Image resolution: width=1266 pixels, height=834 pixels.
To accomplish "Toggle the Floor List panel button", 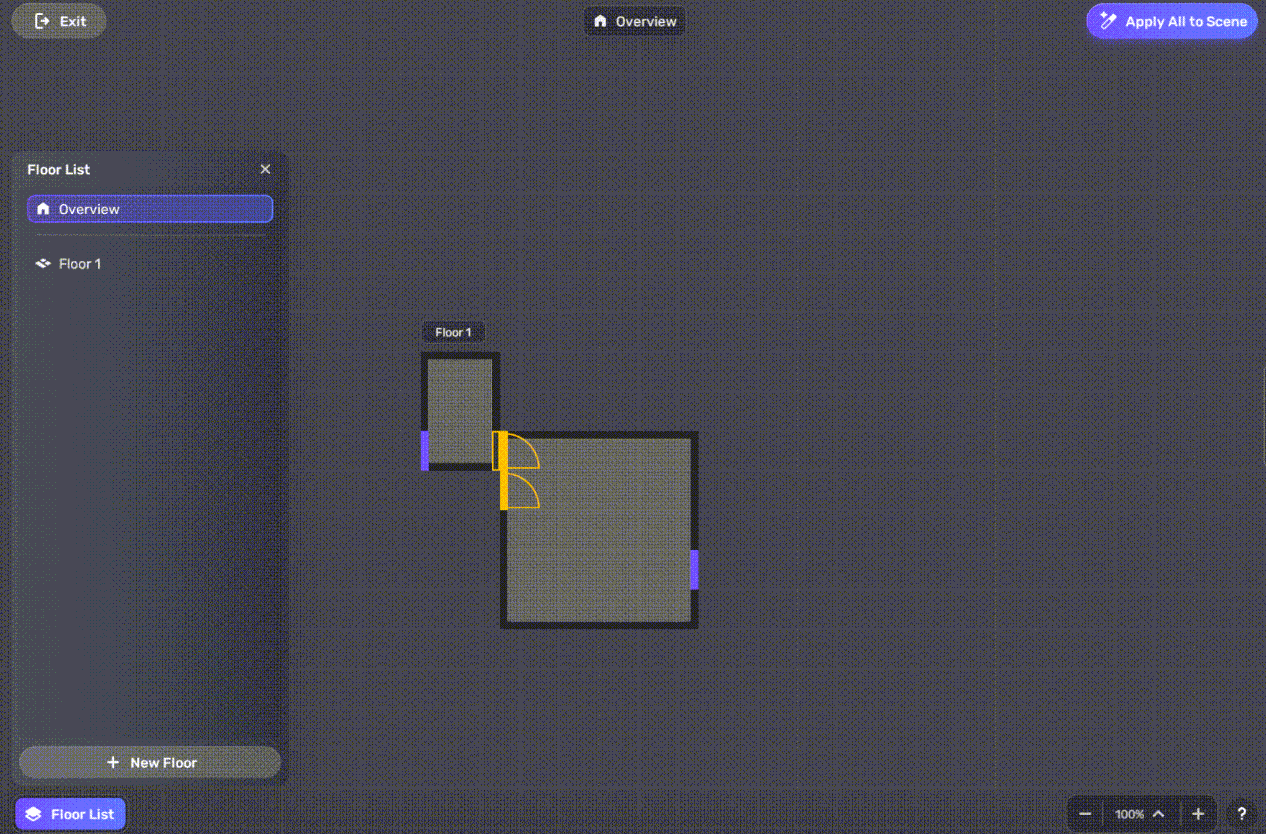I will coord(70,814).
